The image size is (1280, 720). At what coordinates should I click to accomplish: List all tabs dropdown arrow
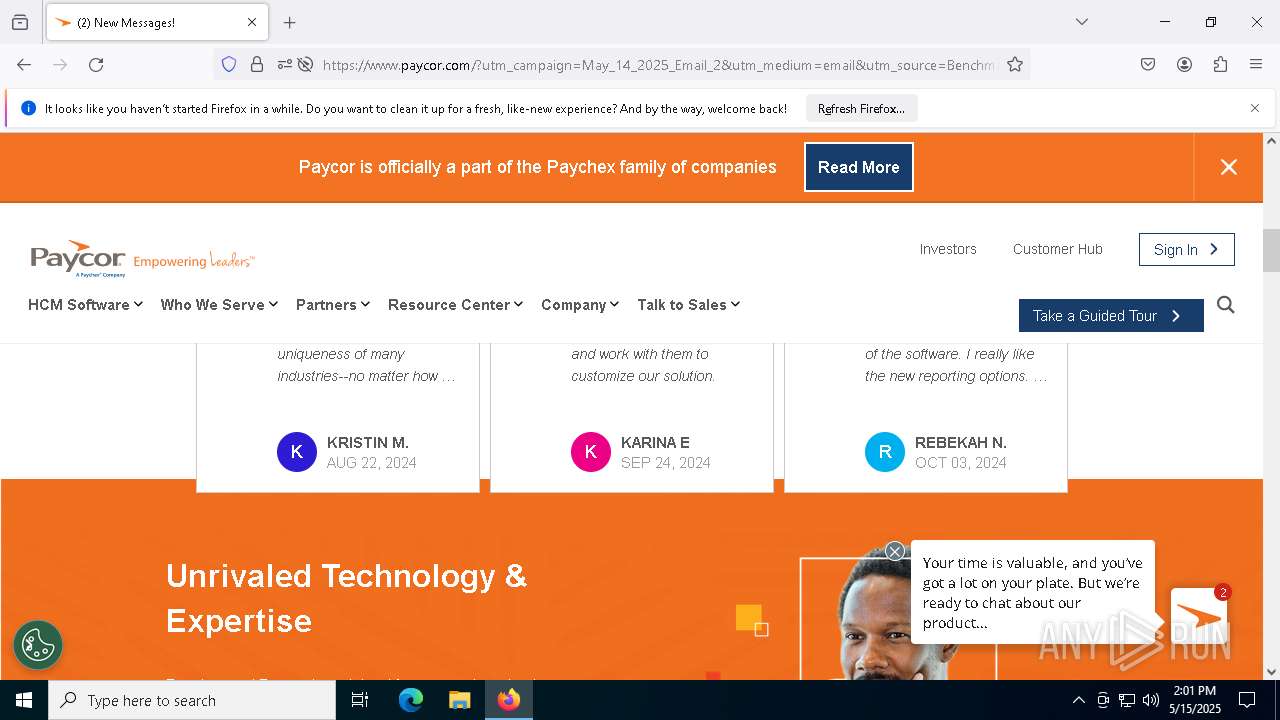(x=1081, y=22)
